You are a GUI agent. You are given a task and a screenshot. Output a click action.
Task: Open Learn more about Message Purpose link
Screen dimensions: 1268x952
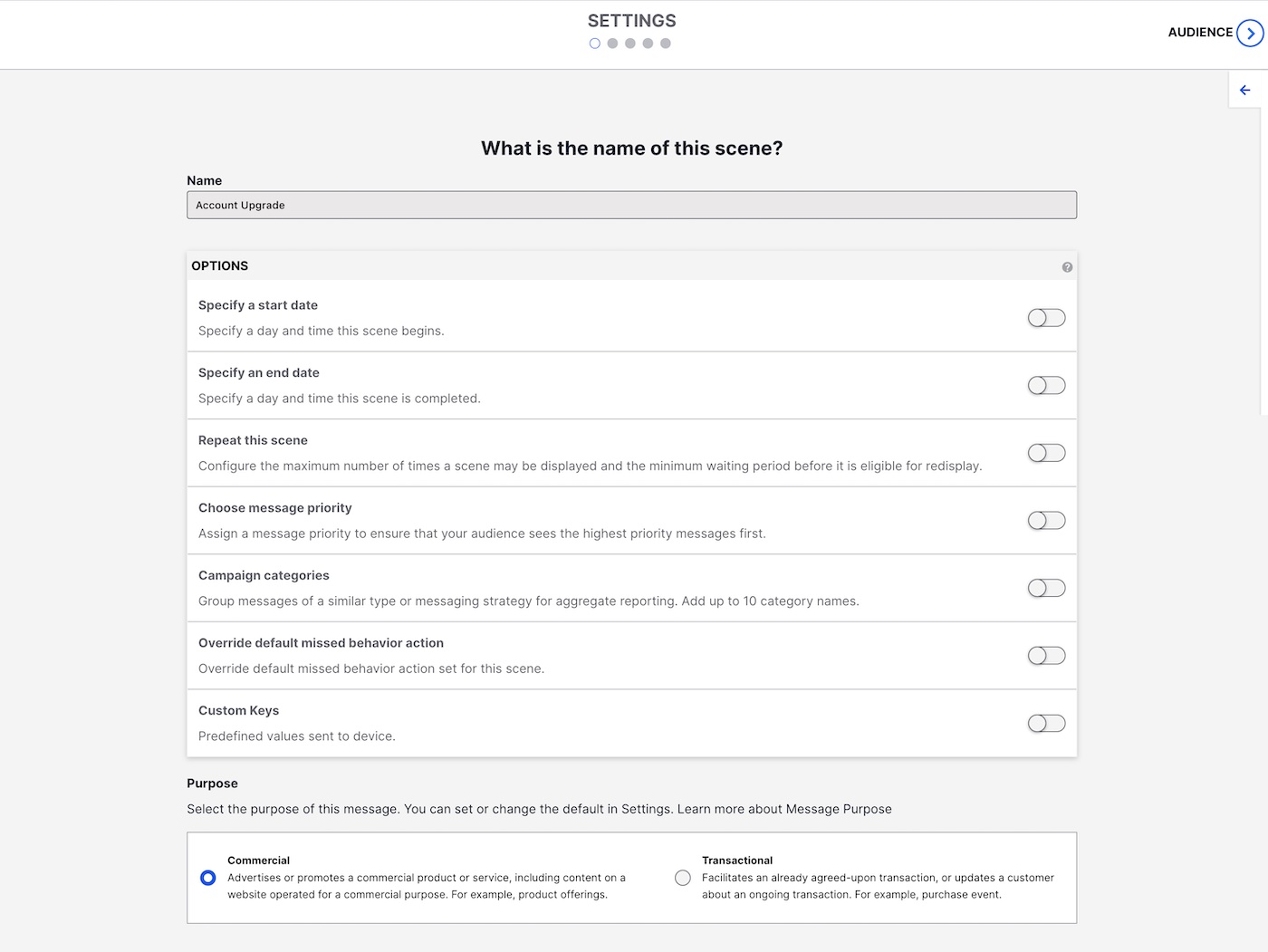[784, 809]
